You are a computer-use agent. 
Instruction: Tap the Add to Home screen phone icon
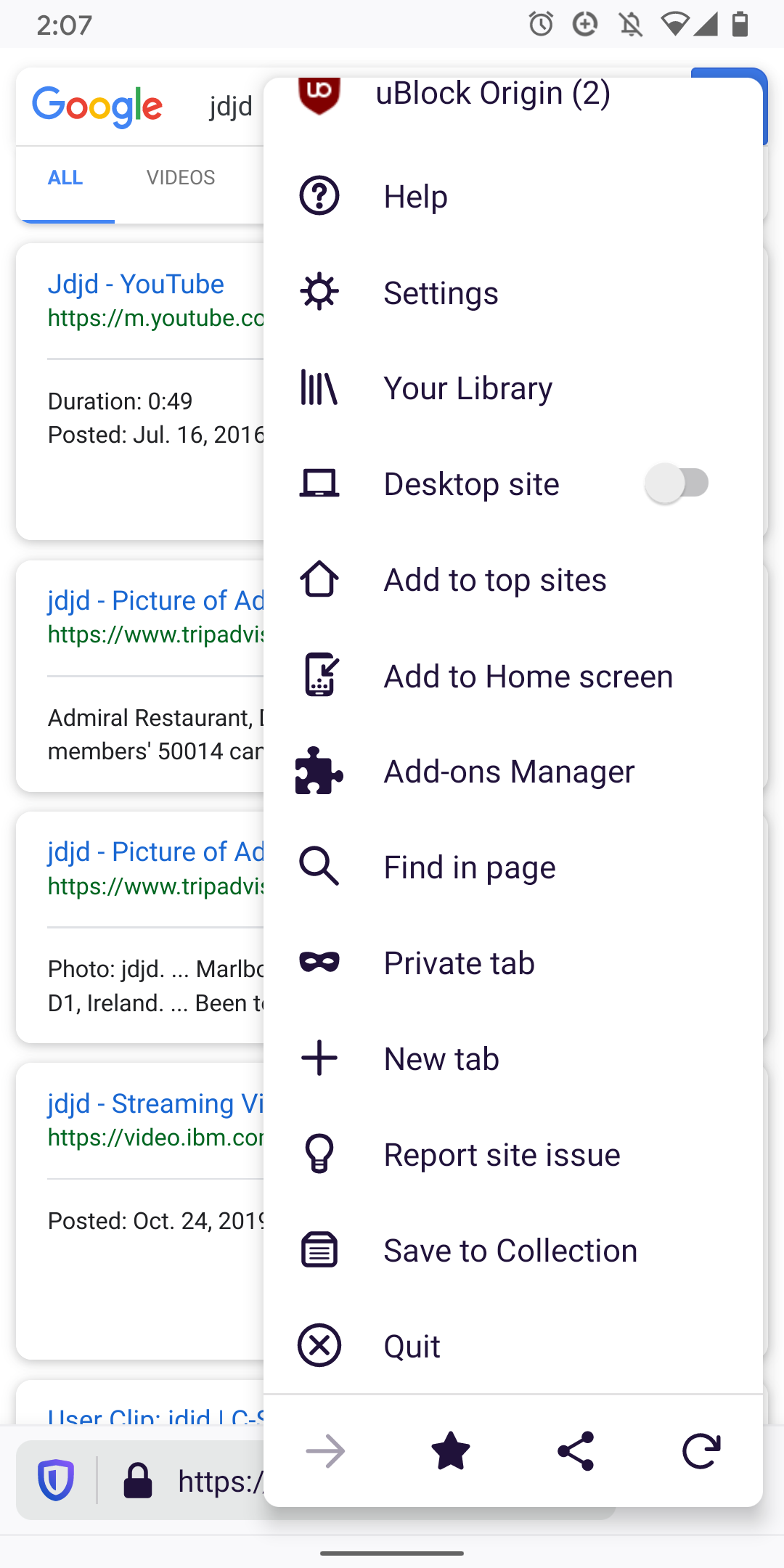321,674
